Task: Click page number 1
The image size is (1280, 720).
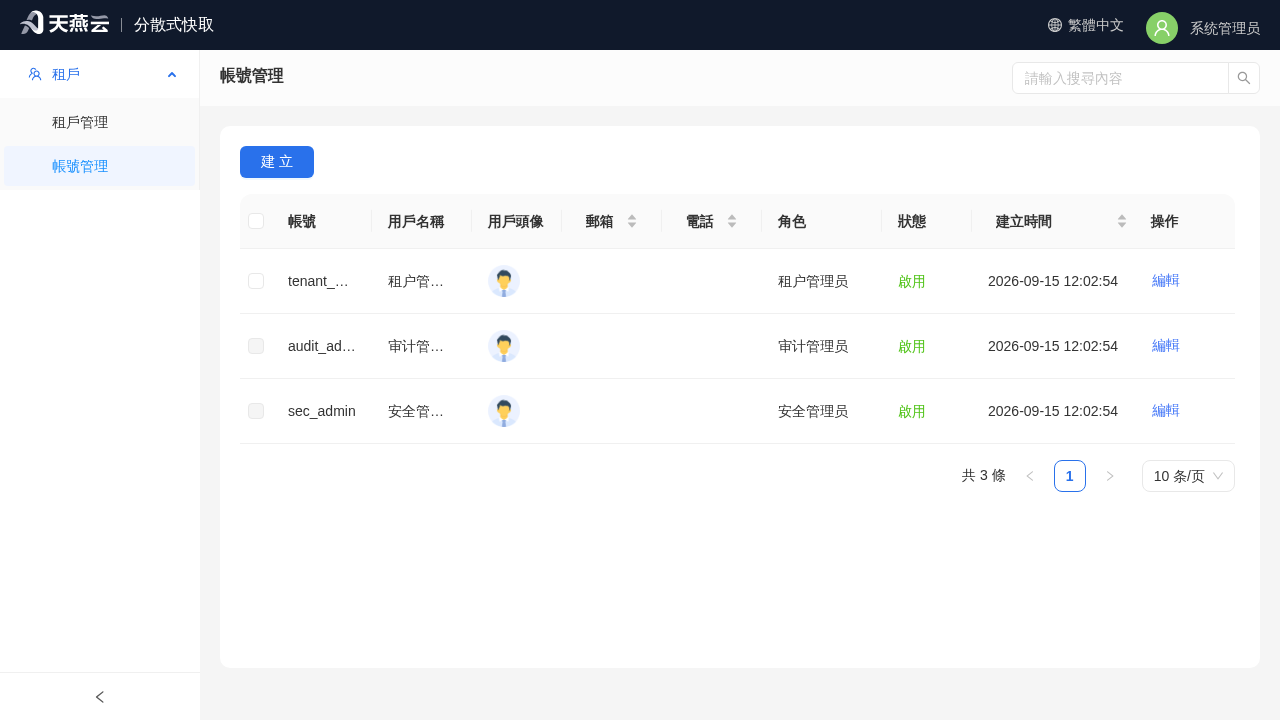Action: tap(1070, 476)
